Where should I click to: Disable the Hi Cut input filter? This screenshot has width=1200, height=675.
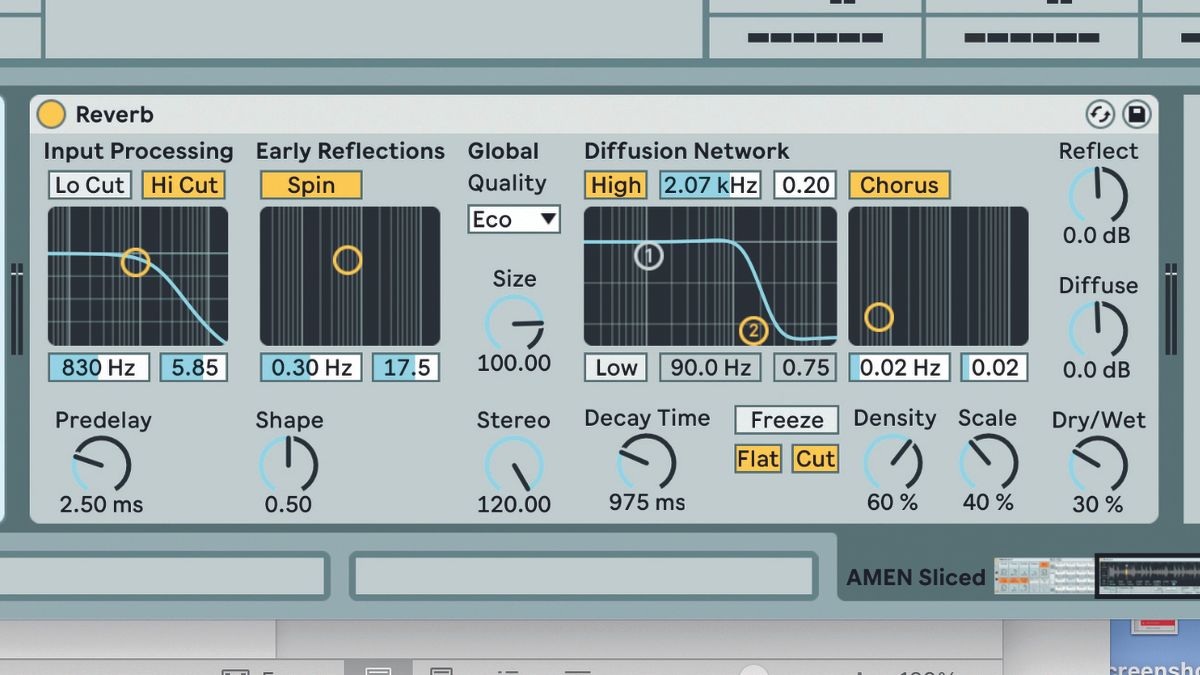183,184
